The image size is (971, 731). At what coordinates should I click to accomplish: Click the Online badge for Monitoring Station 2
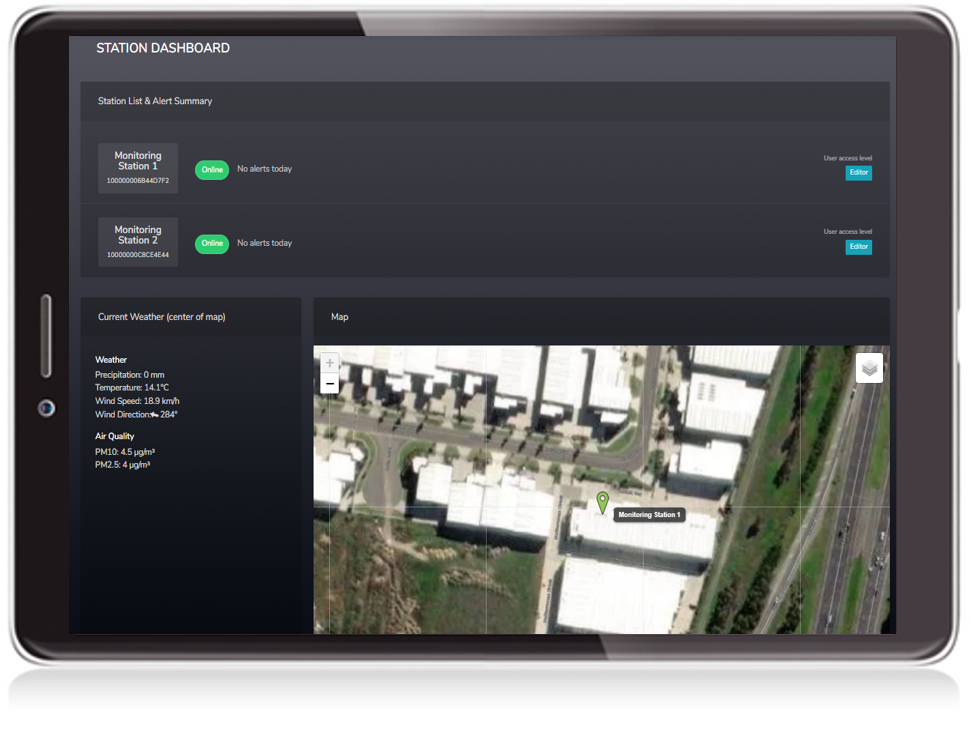tap(211, 243)
